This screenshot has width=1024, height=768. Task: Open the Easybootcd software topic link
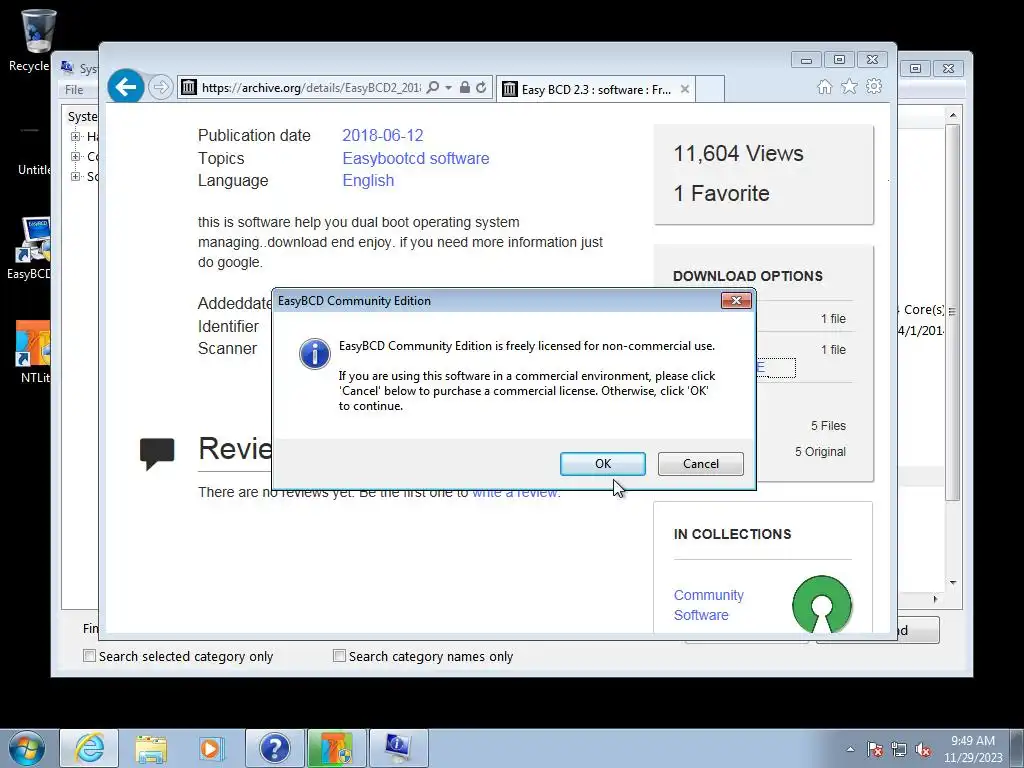[415, 158]
